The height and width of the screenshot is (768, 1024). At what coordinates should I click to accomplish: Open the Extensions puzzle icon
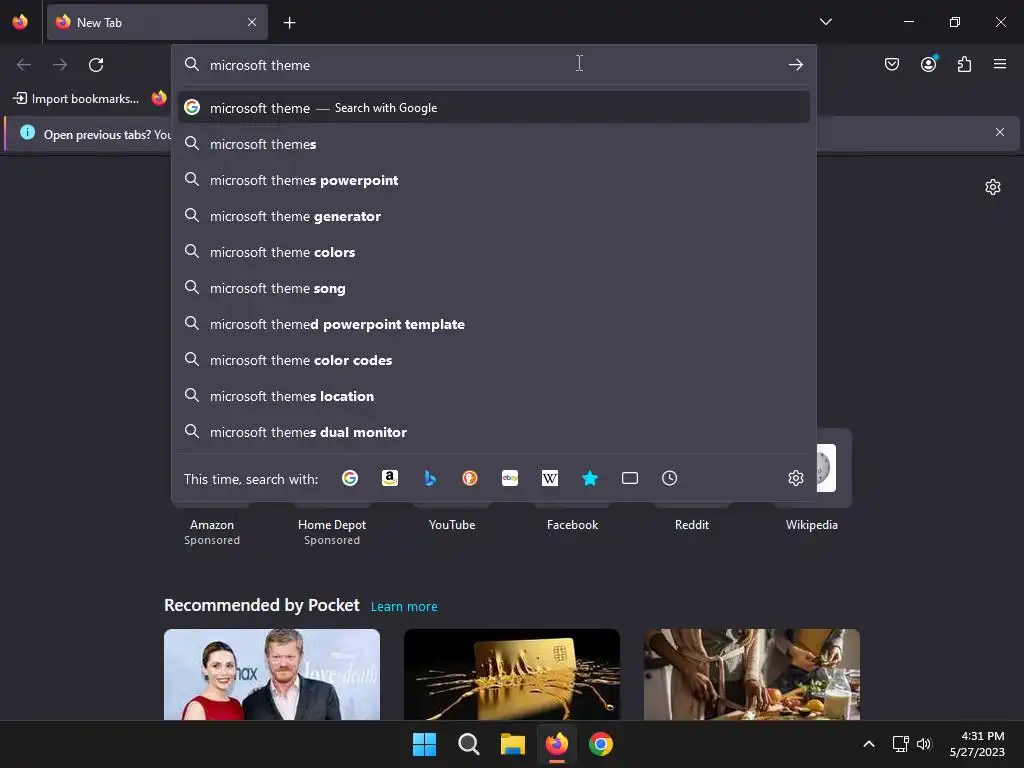(x=964, y=64)
